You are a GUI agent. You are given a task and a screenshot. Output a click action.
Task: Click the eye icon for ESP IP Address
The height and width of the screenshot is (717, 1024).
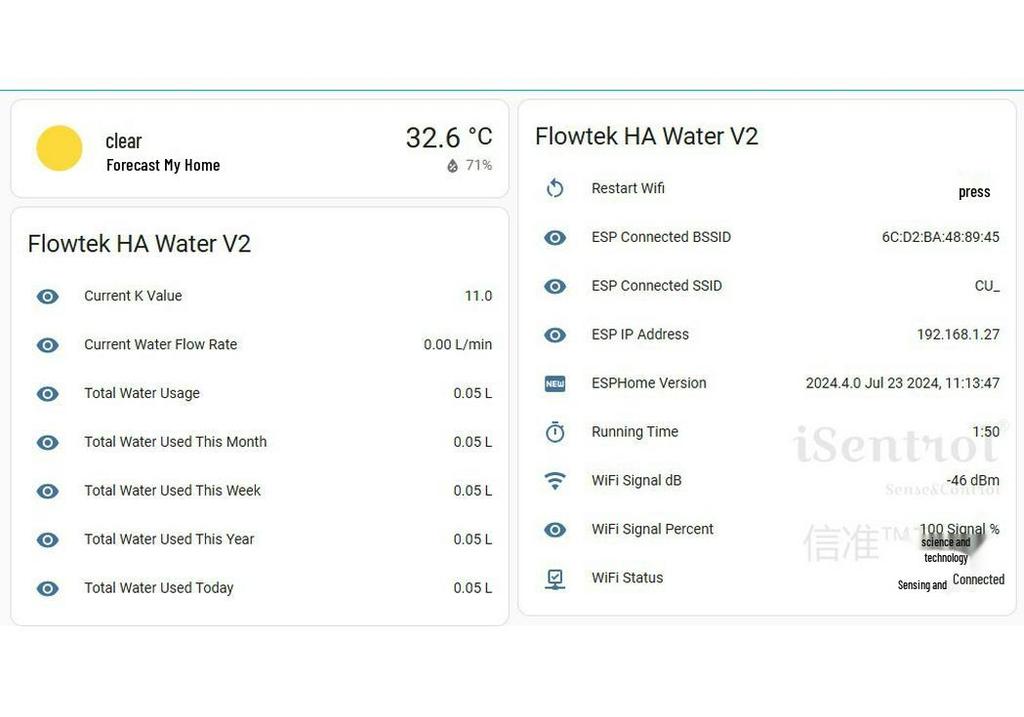point(555,335)
